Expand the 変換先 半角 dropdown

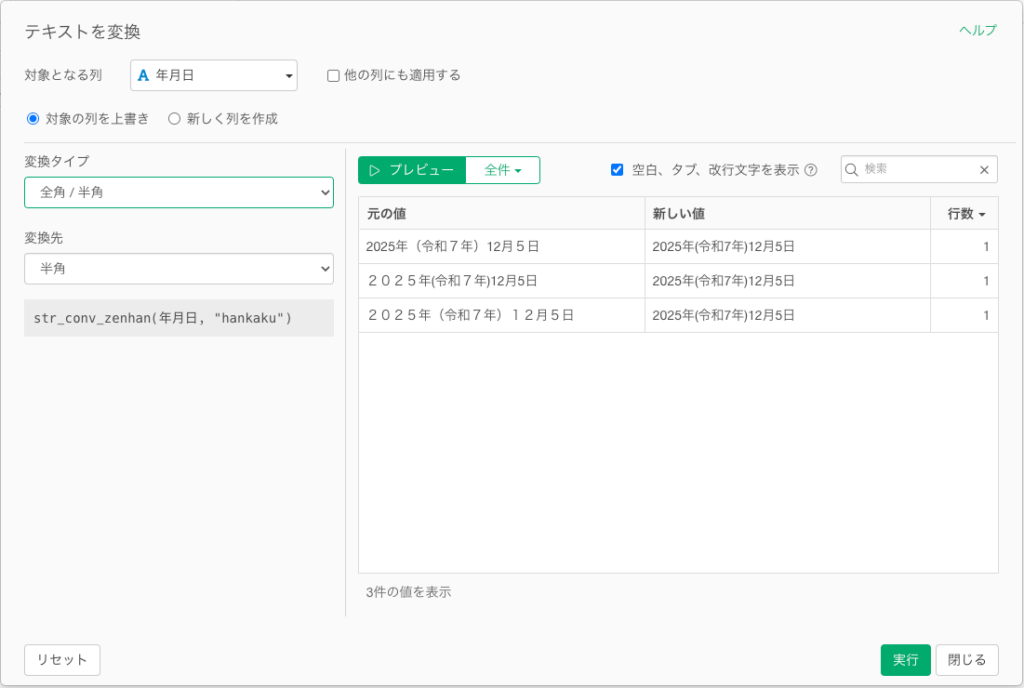179,269
